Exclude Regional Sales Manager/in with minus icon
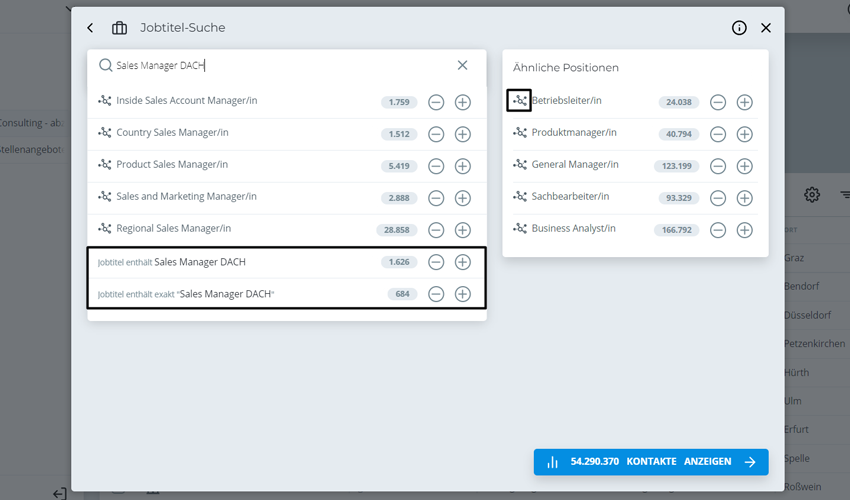 click(x=436, y=230)
